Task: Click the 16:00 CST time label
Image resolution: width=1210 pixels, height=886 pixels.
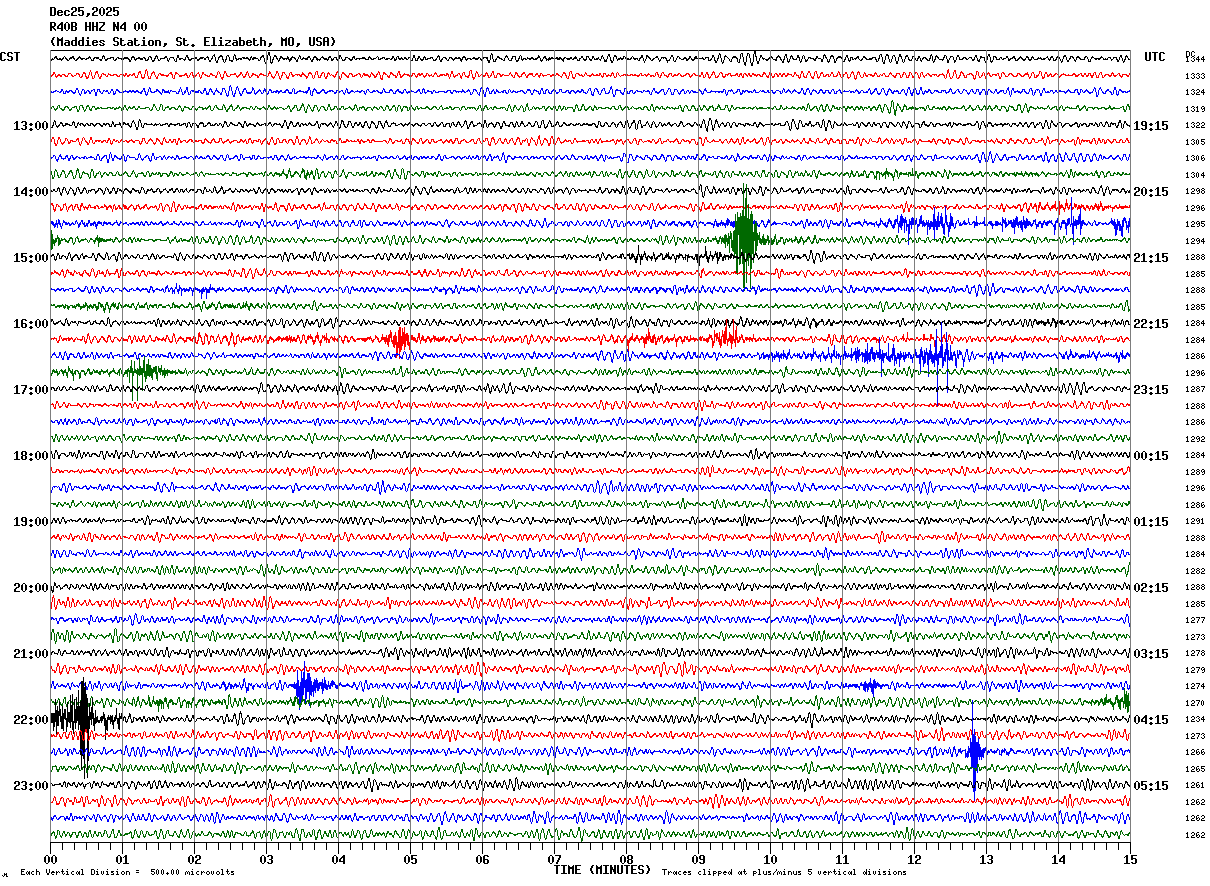Action: [30, 324]
